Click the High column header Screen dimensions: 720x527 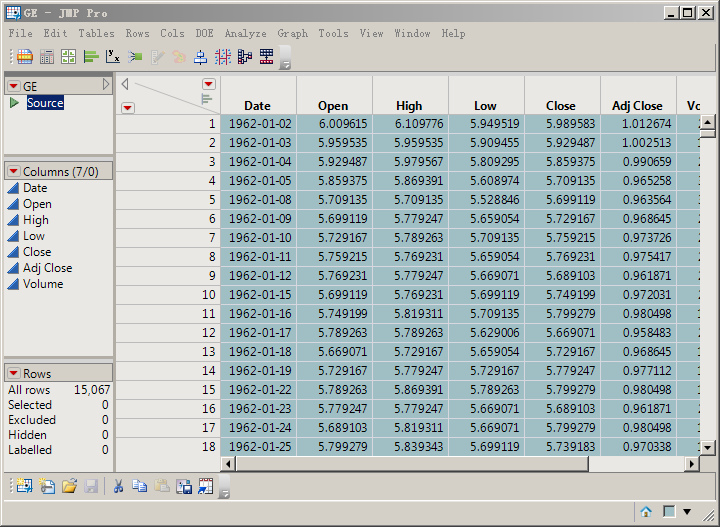409,105
